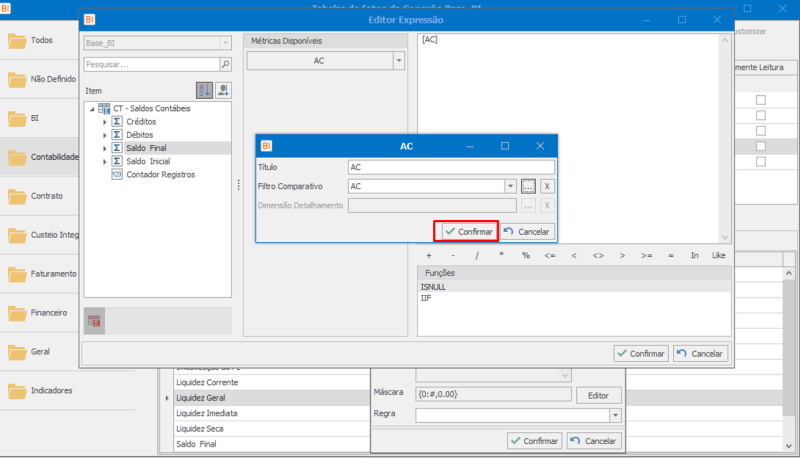Insert the In operator
Image resolution: width=800 pixels, height=458 pixels.
[694, 256]
